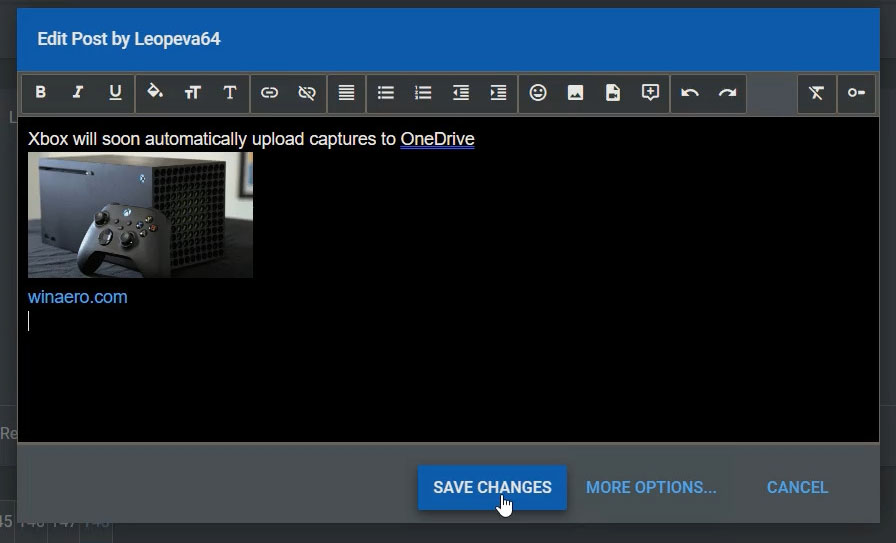
Task: Open the winaero.com link
Action: coord(78,297)
